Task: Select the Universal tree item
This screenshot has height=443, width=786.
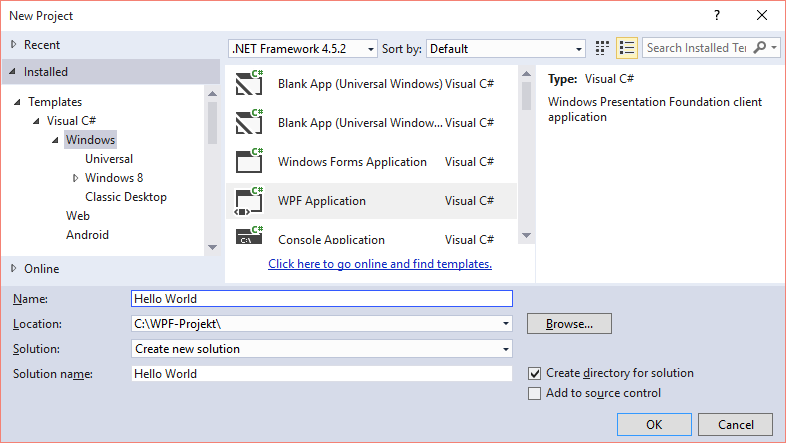Action: point(109,159)
